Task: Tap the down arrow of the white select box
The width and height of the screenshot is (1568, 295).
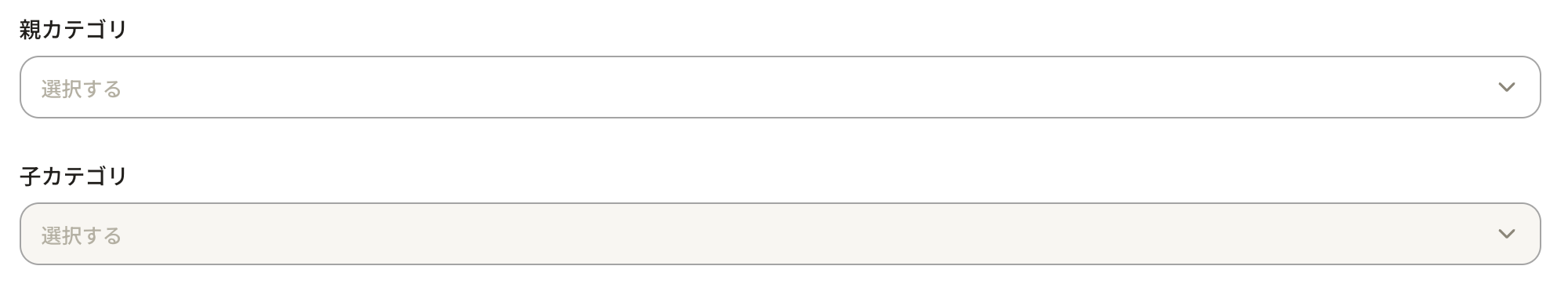Action: (x=1506, y=87)
